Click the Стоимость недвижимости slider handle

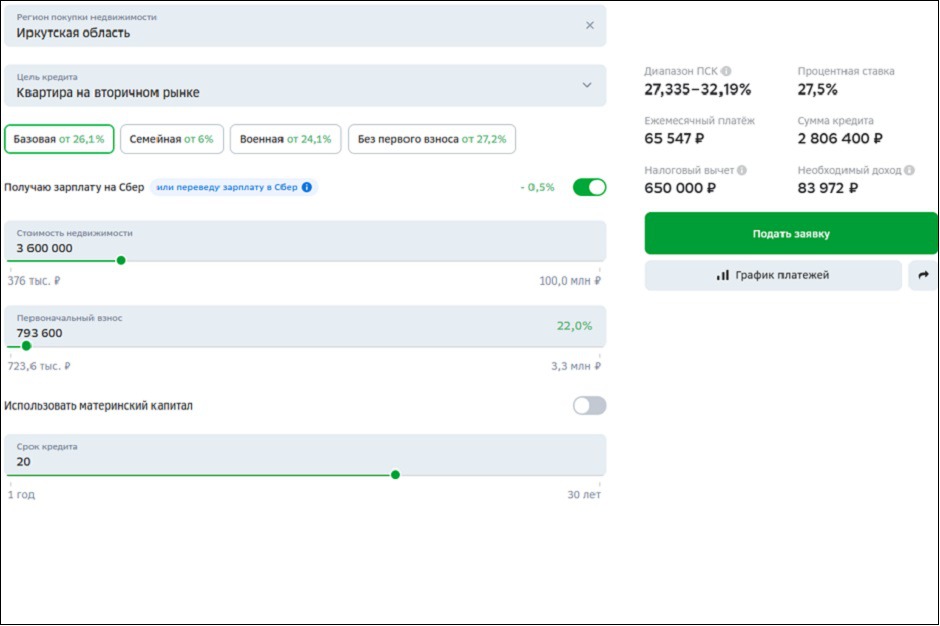121,261
